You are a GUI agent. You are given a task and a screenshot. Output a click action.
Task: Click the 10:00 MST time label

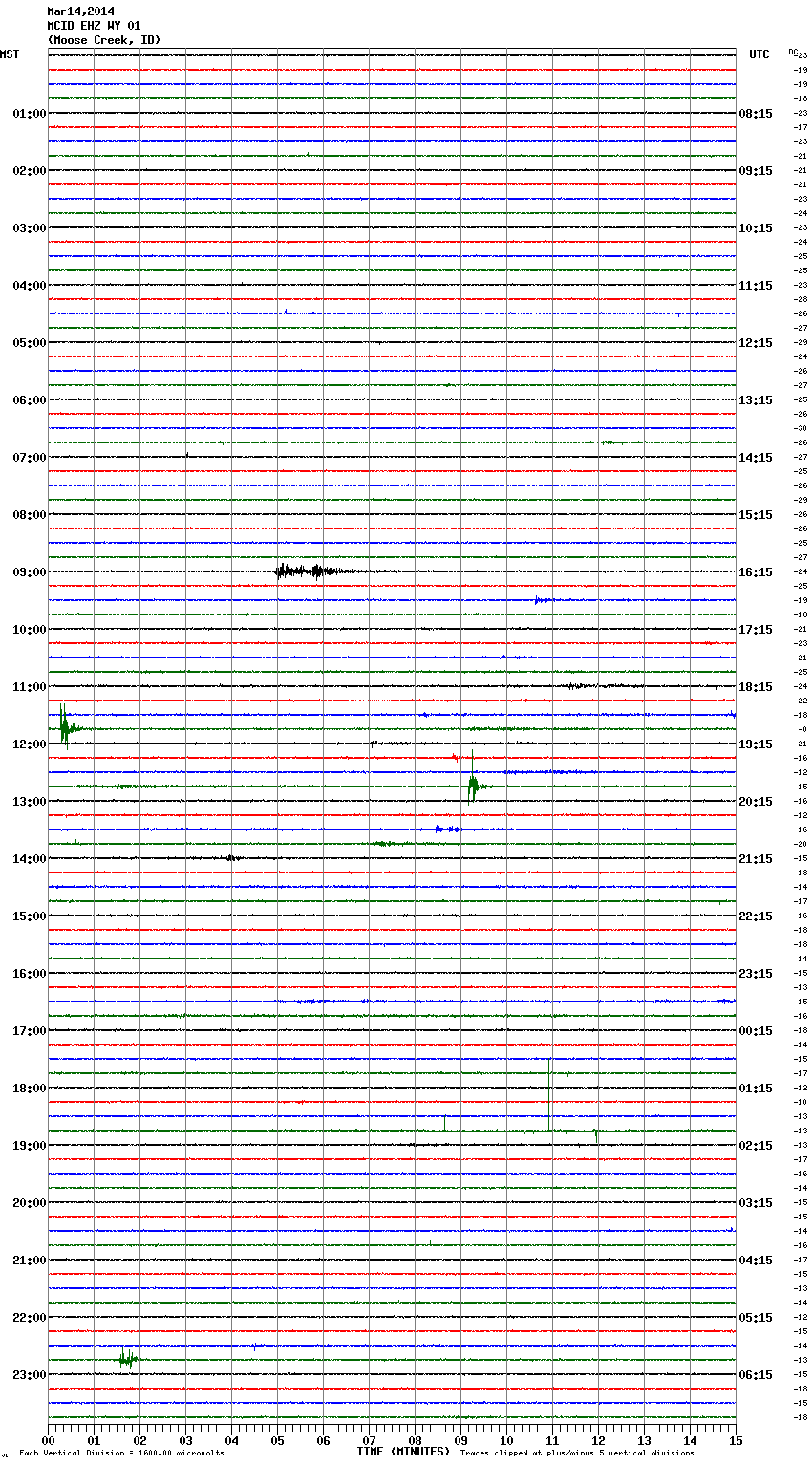point(30,630)
